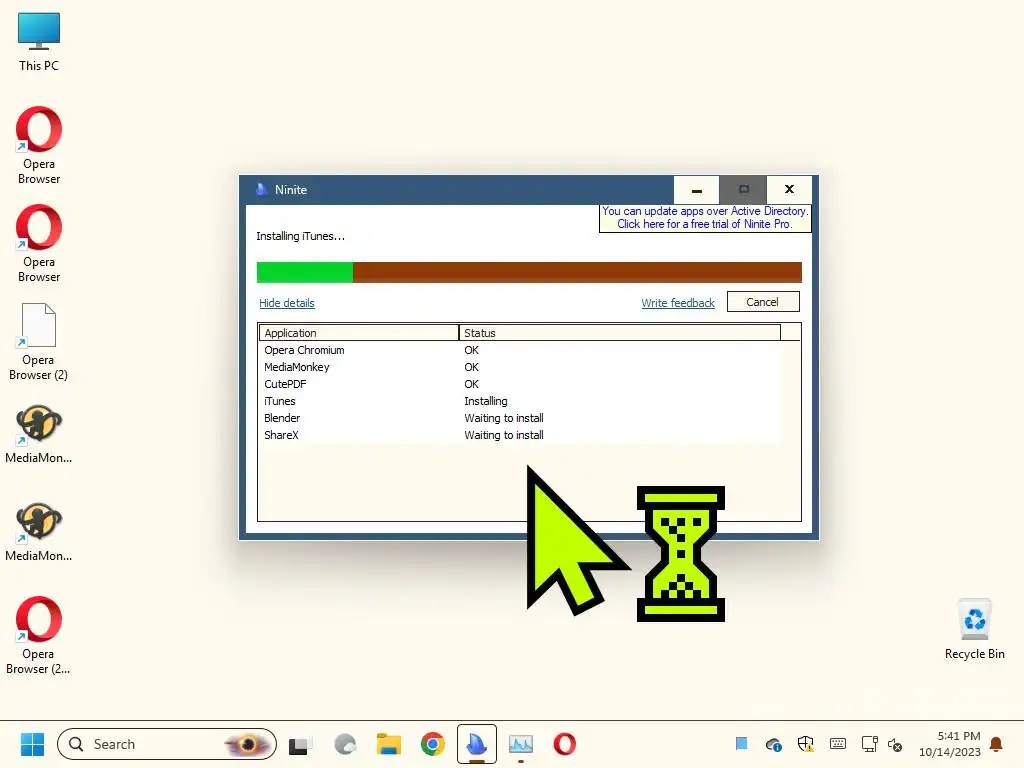Select the CutePDF row

tap(519, 384)
